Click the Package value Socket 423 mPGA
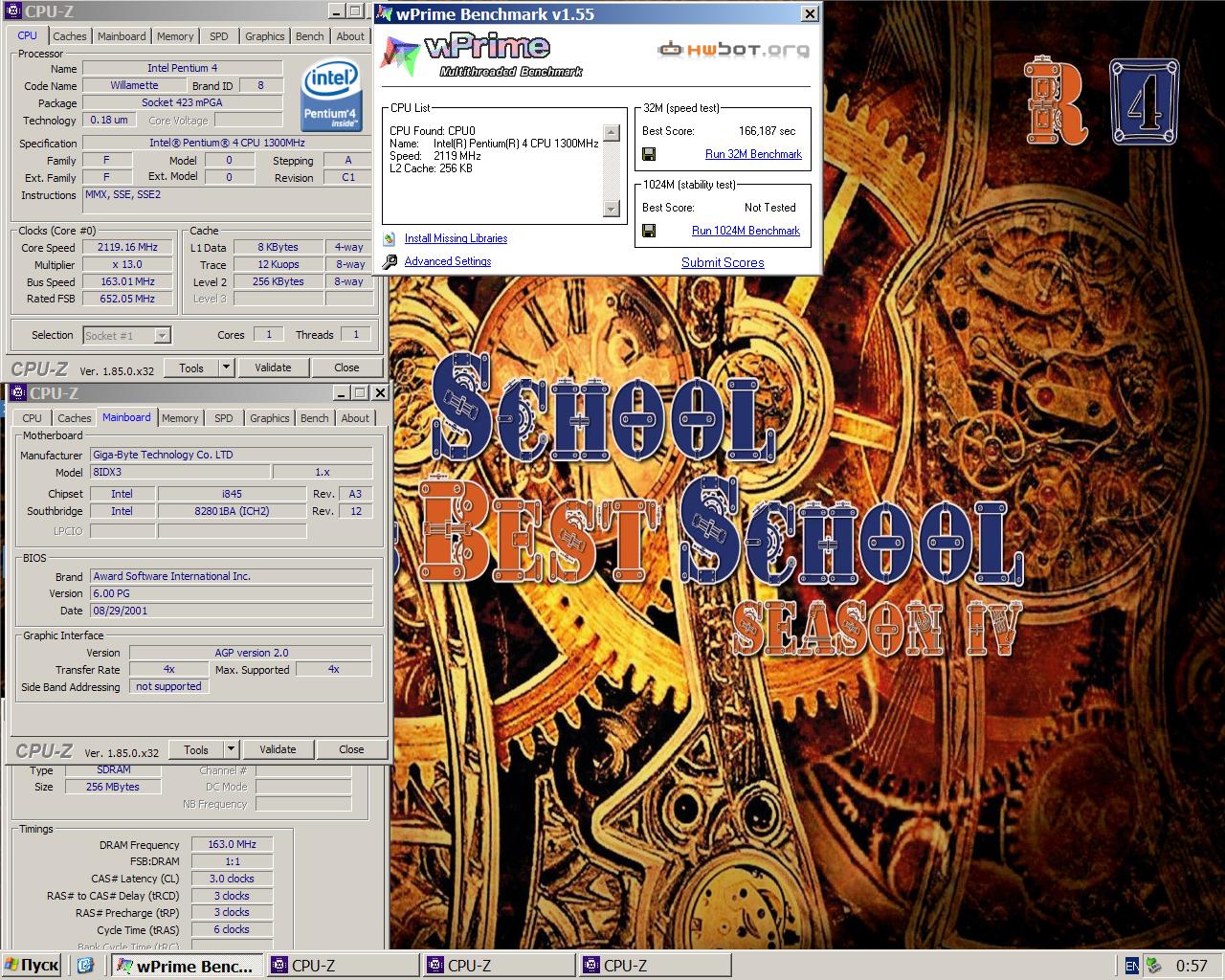 (x=182, y=102)
